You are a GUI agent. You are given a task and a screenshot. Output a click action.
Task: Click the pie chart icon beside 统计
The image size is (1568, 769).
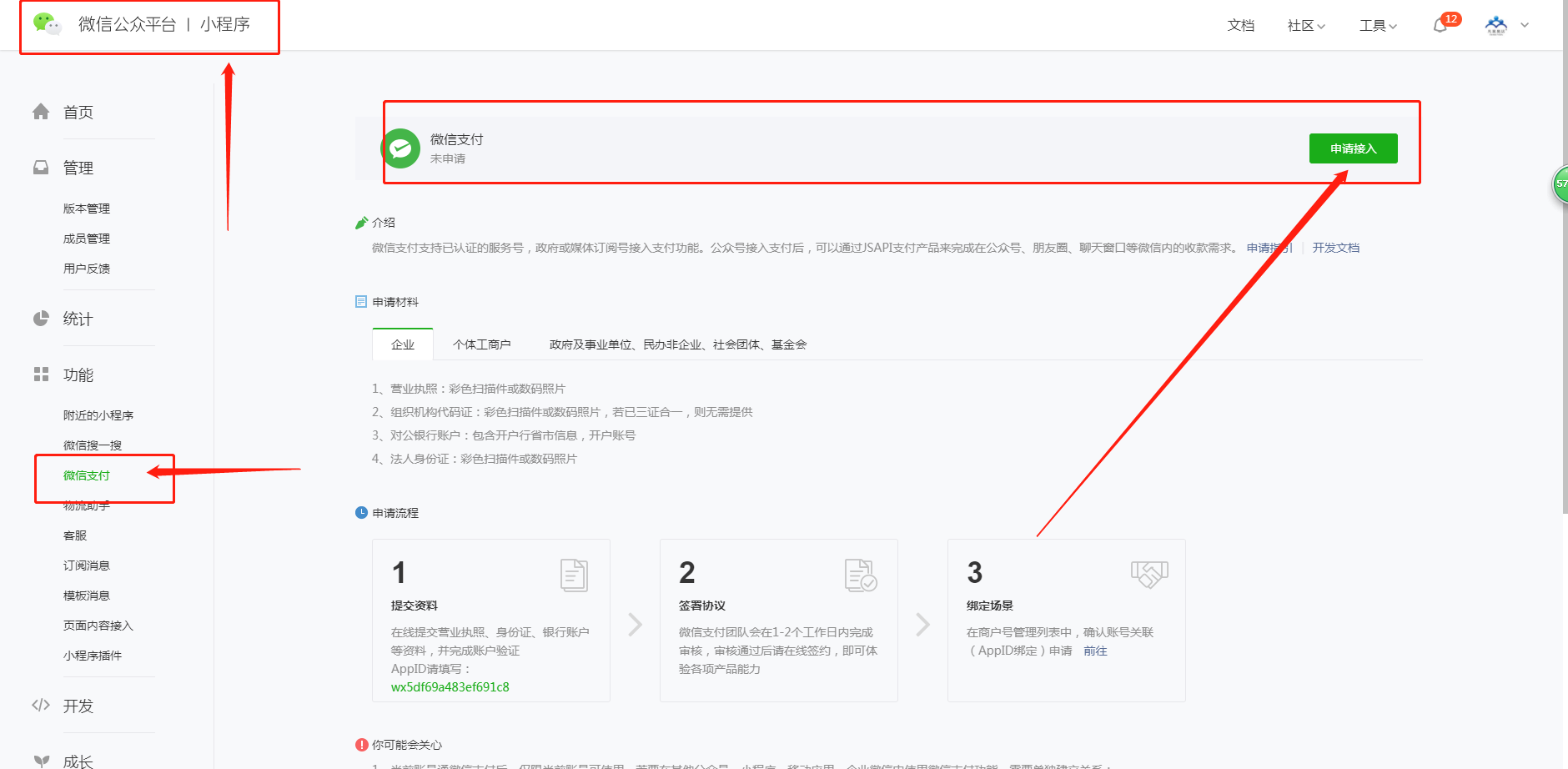(x=41, y=319)
